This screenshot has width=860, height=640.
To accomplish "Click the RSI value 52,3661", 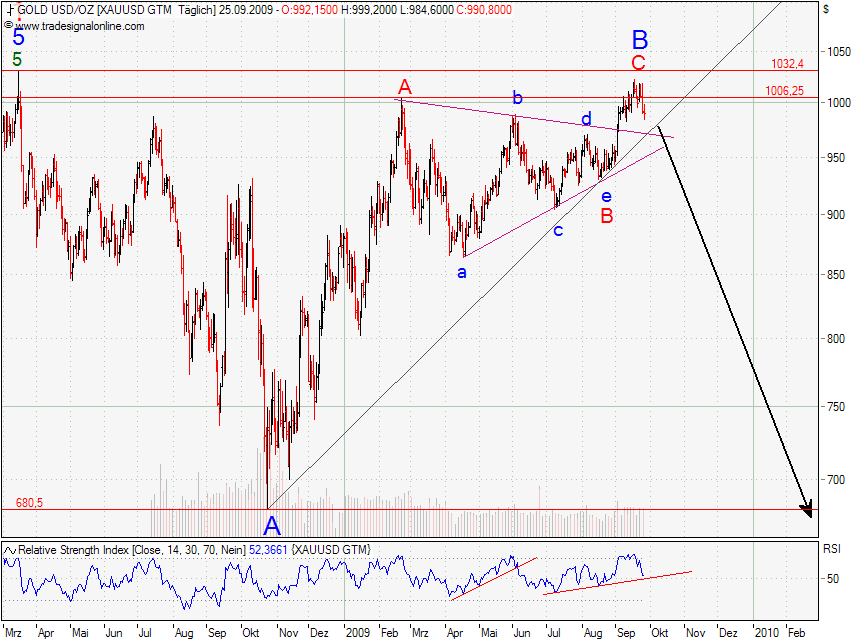I will [268, 550].
